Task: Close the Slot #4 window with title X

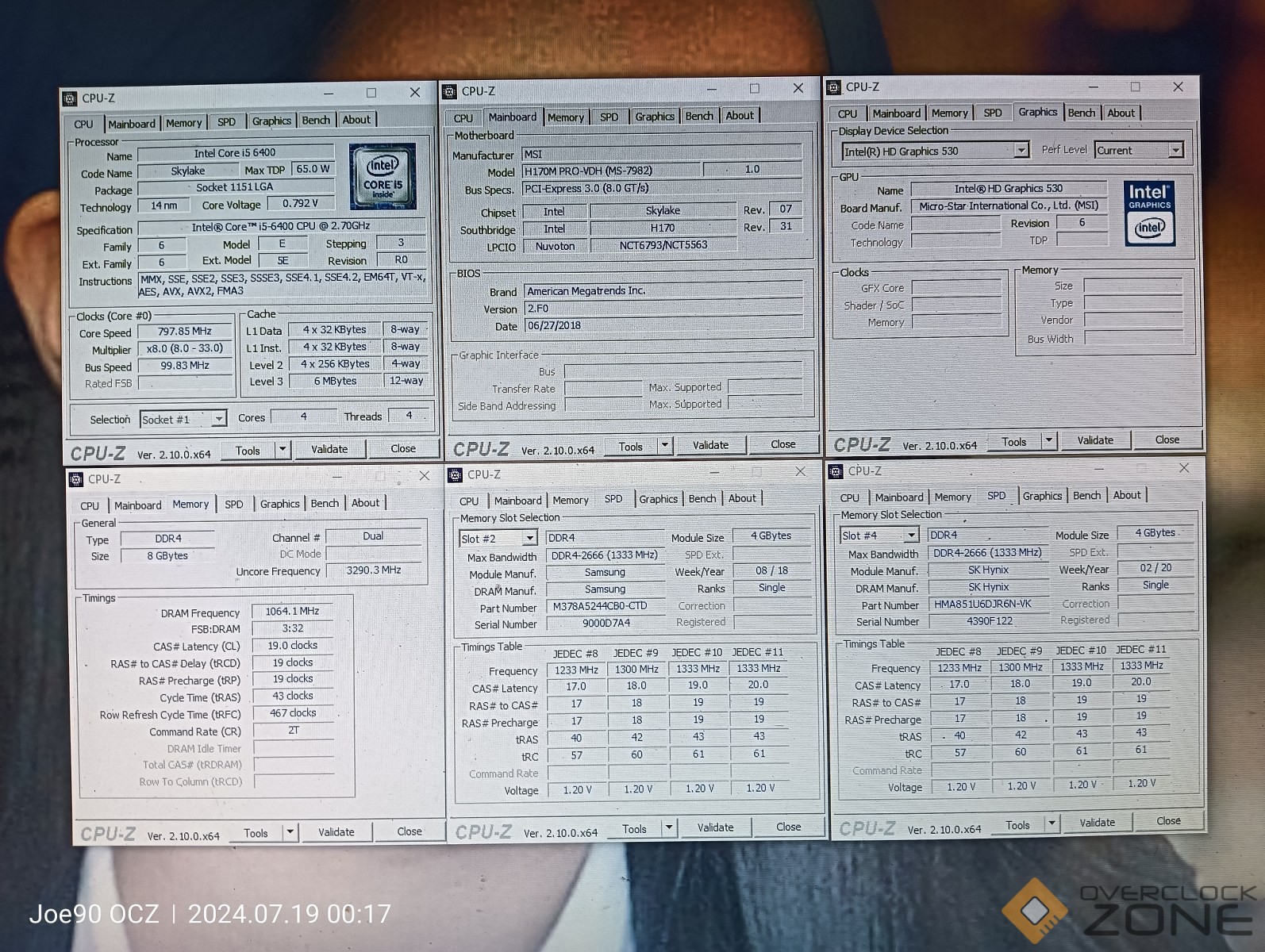Action: click(x=1184, y=468)
